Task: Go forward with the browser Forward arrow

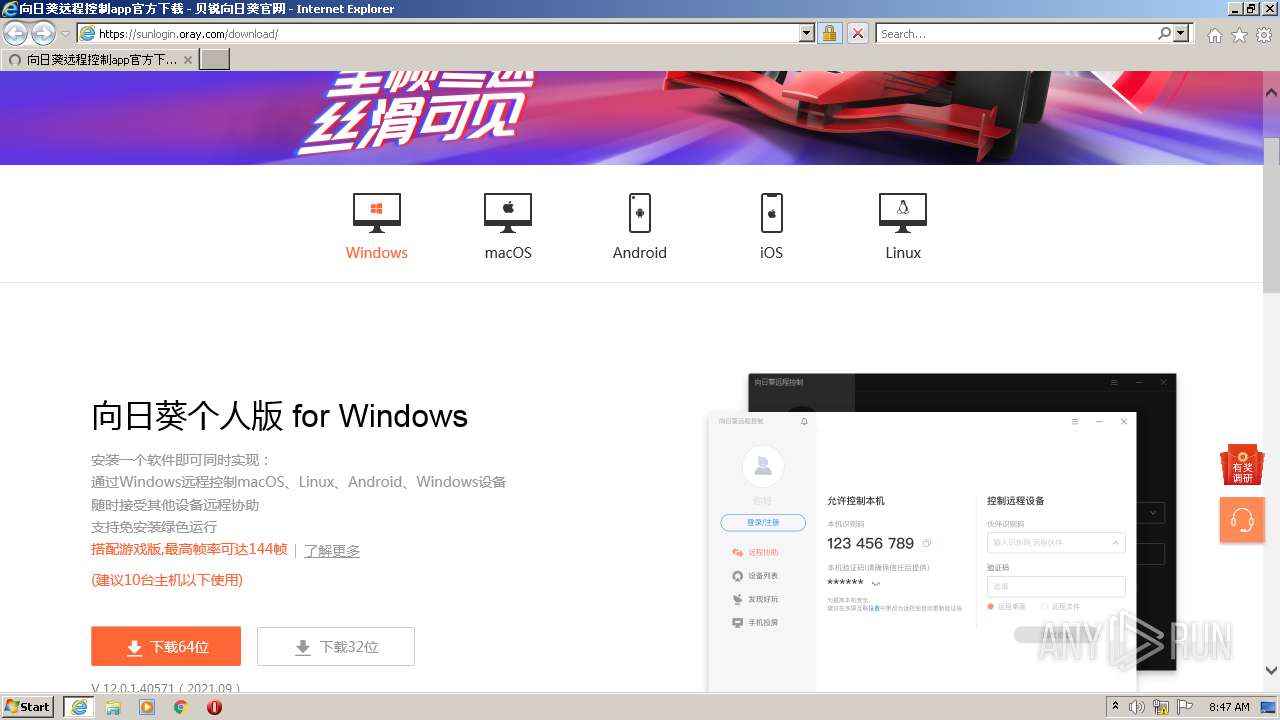Action: (43, 33)
